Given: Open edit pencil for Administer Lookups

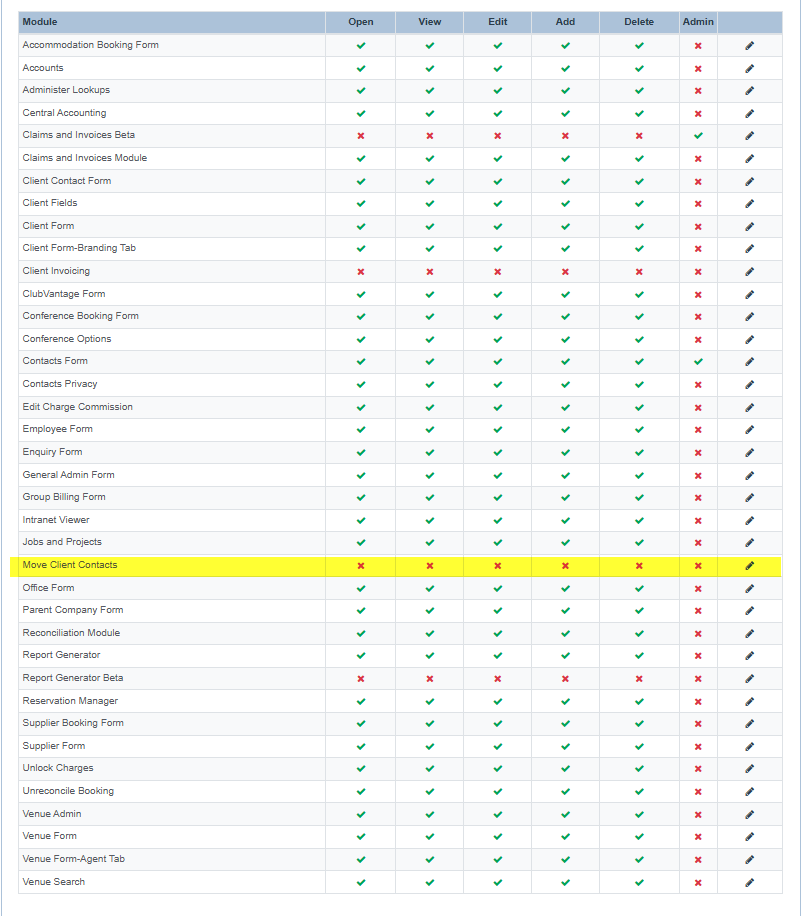Looking at the screenshot, I should [x=749, y=91].
